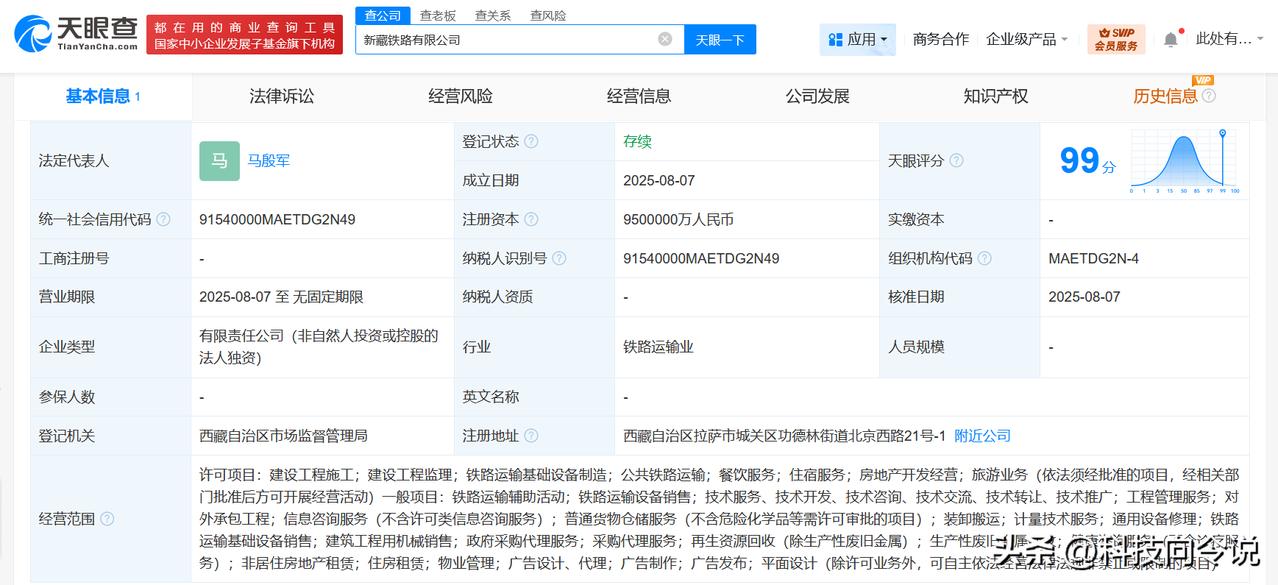Switch to the 知识产权 tab
Image resolution: width=1278 pixels, height=585 pixels.
point(995,97)
